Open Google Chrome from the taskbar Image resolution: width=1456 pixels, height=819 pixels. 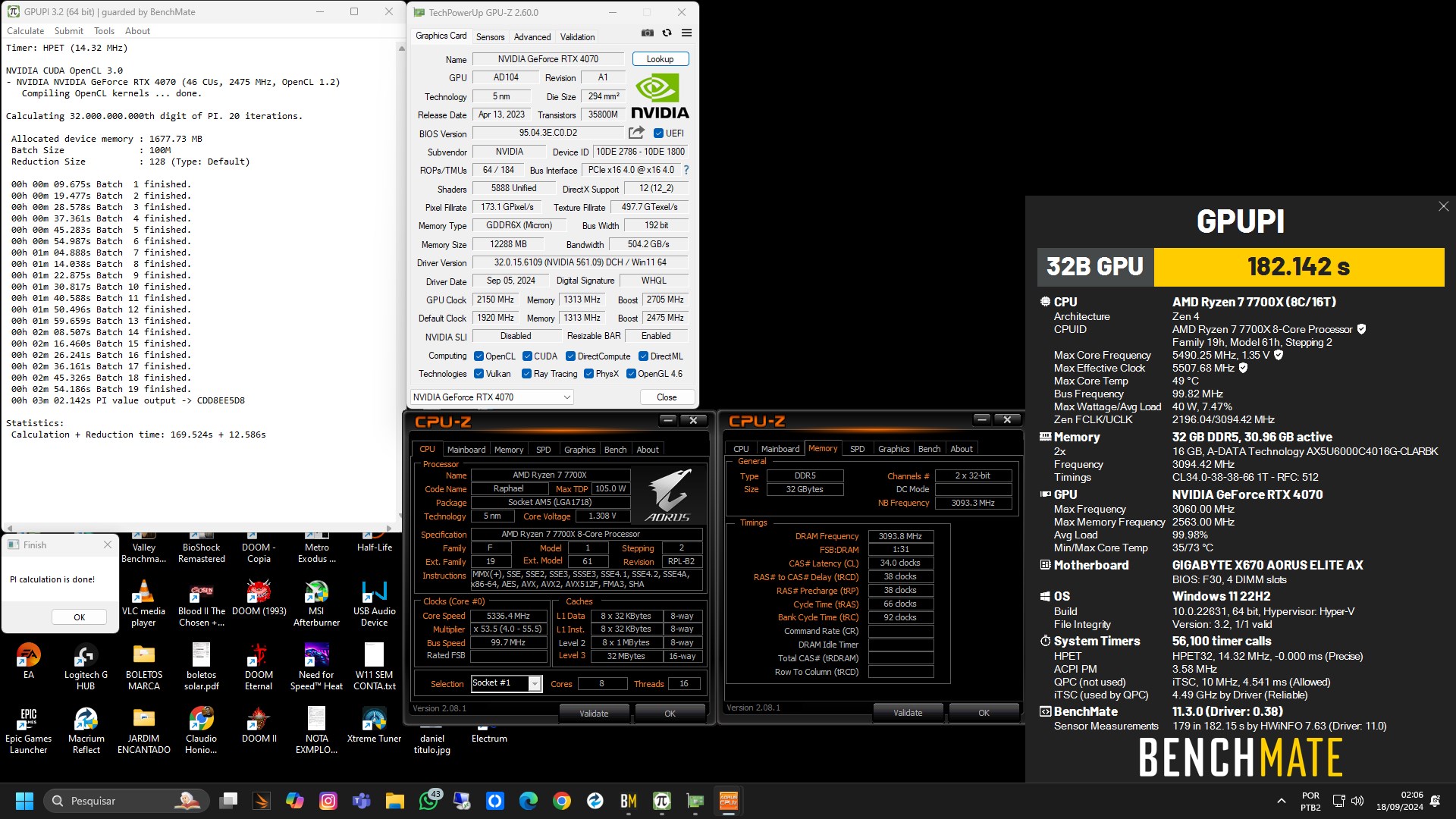tap(562, 801)
